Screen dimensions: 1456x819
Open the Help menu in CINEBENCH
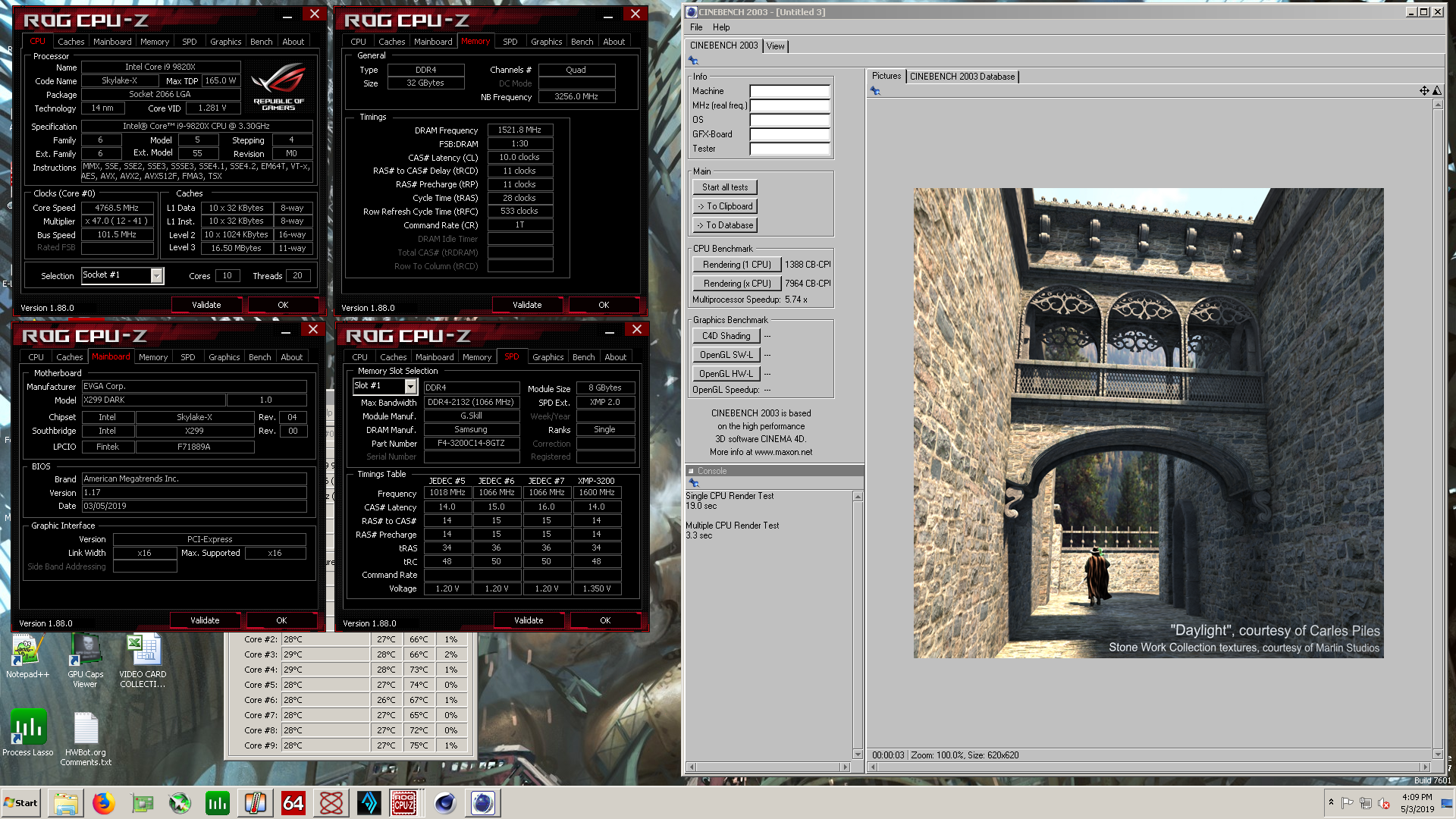721,27
